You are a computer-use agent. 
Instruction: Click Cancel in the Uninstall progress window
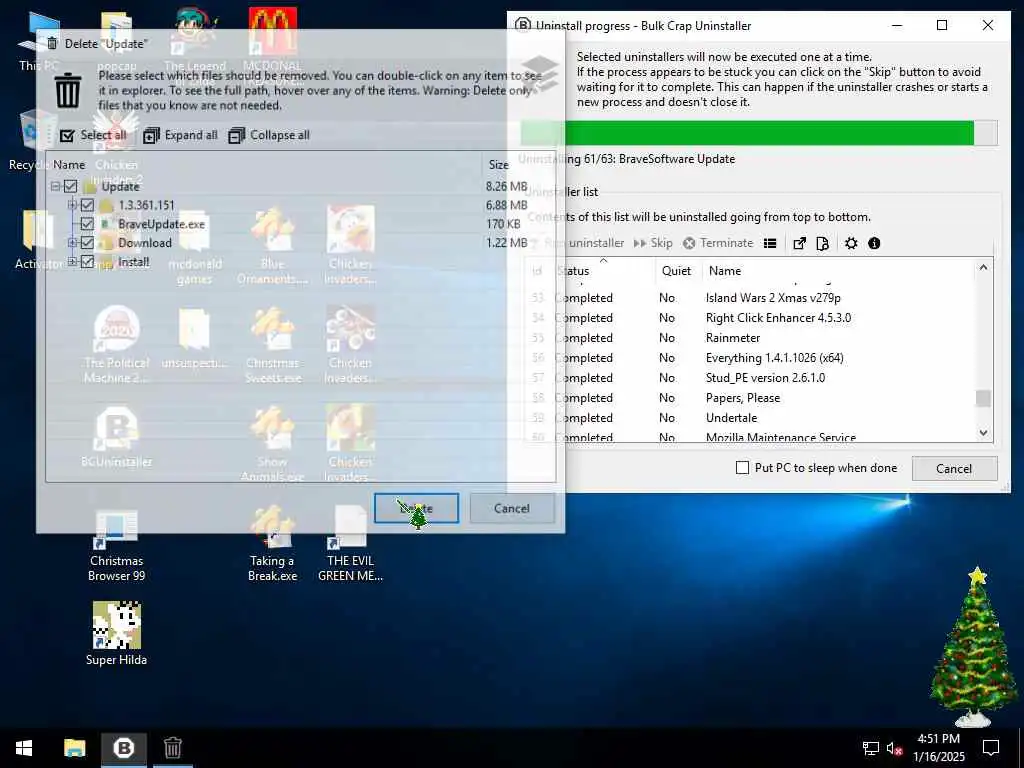pos(954,468)
